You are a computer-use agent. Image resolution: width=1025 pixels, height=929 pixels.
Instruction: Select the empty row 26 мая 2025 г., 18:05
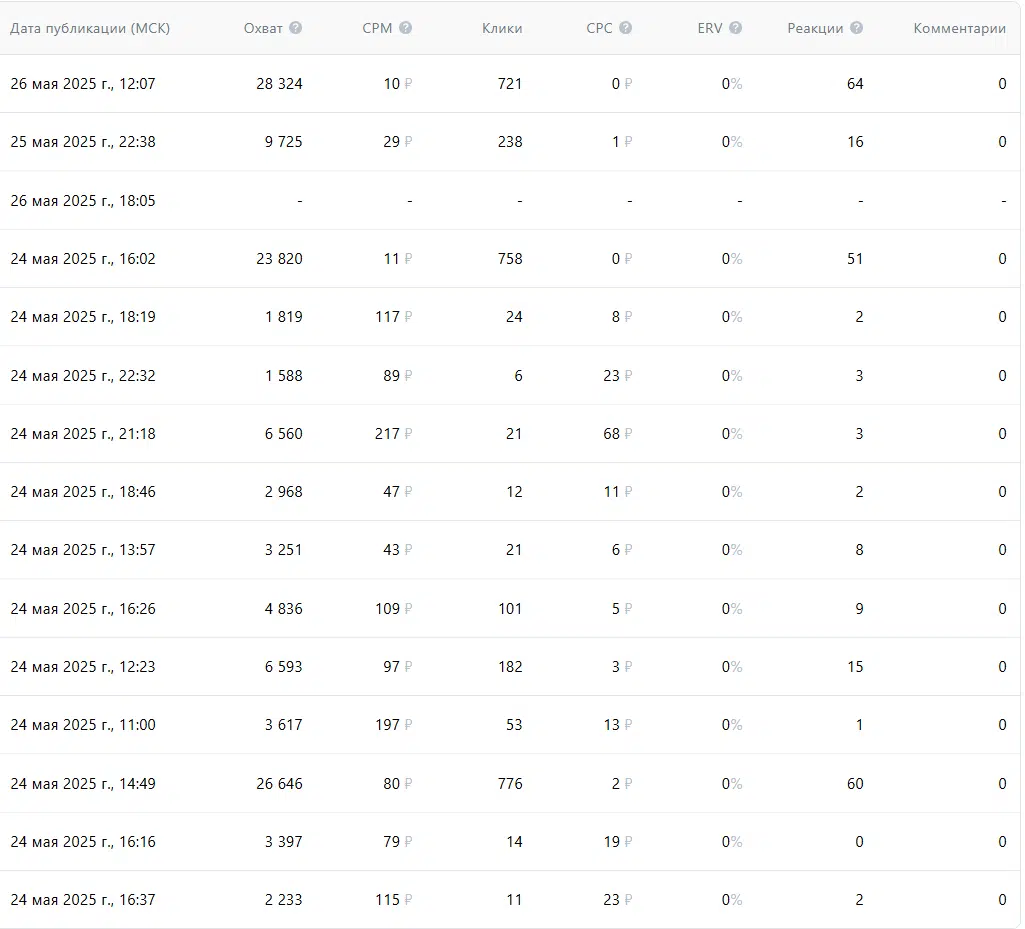[x=83, y=201]
